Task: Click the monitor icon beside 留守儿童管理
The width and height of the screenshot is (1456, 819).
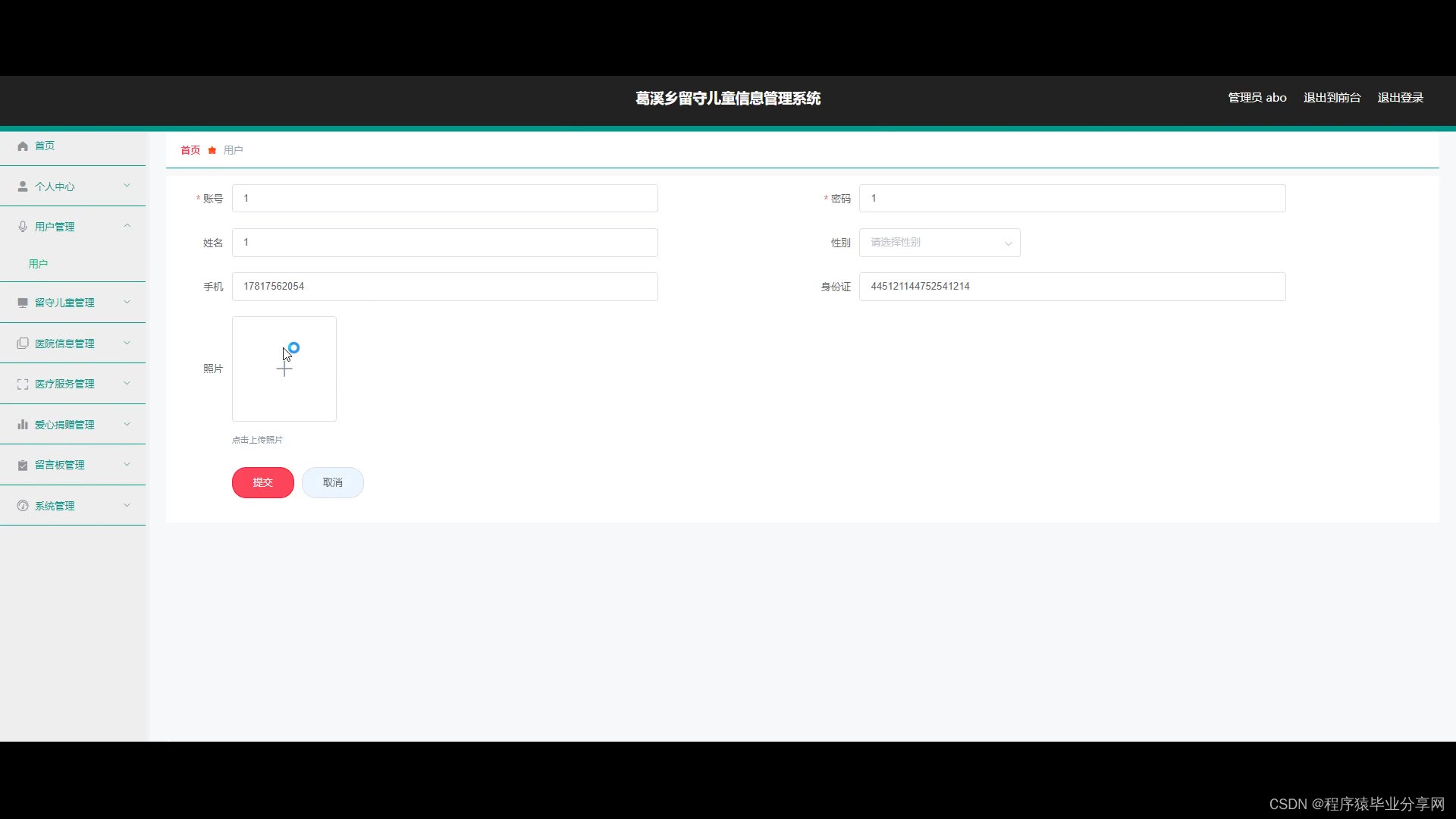Action: [23, 303]
